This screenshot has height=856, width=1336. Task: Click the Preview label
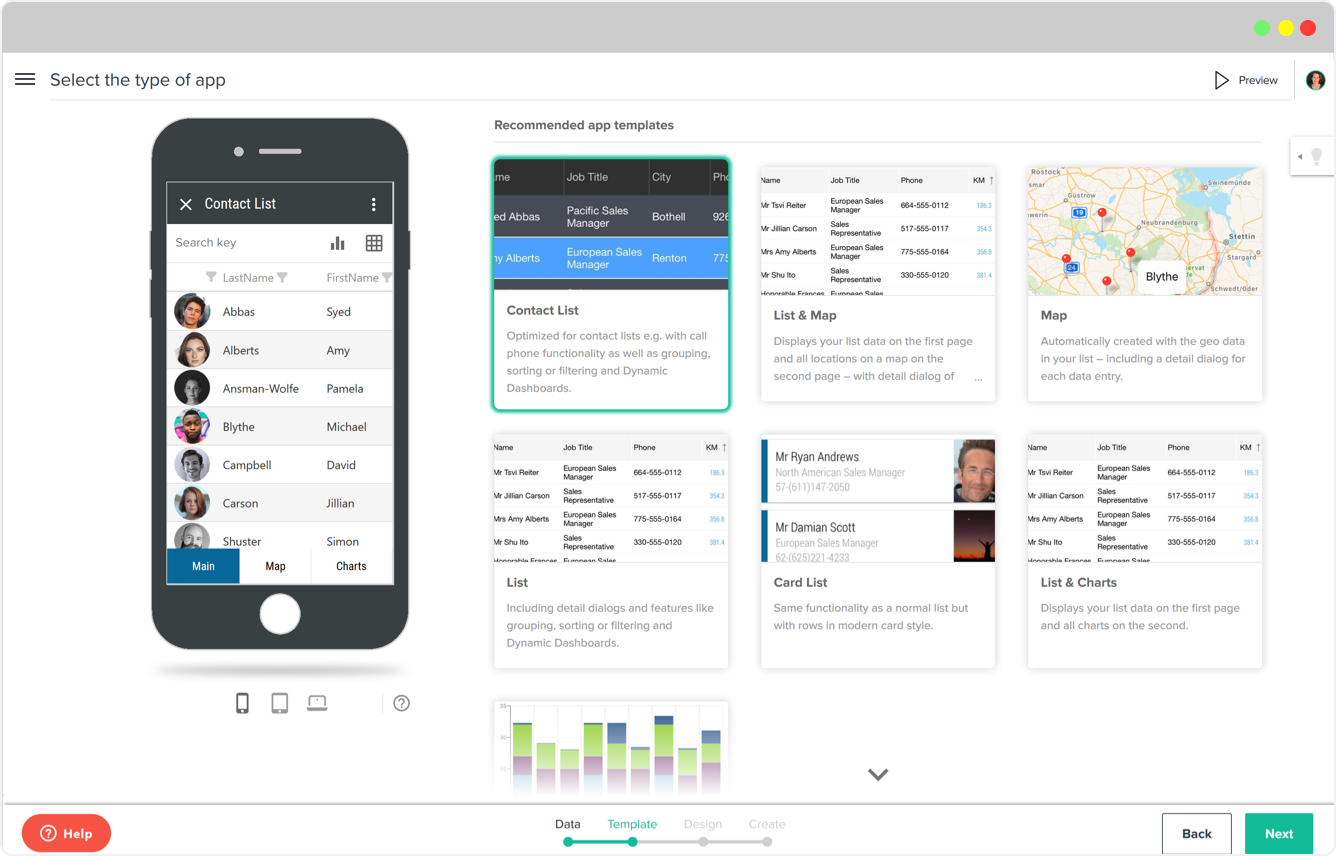1258,80
